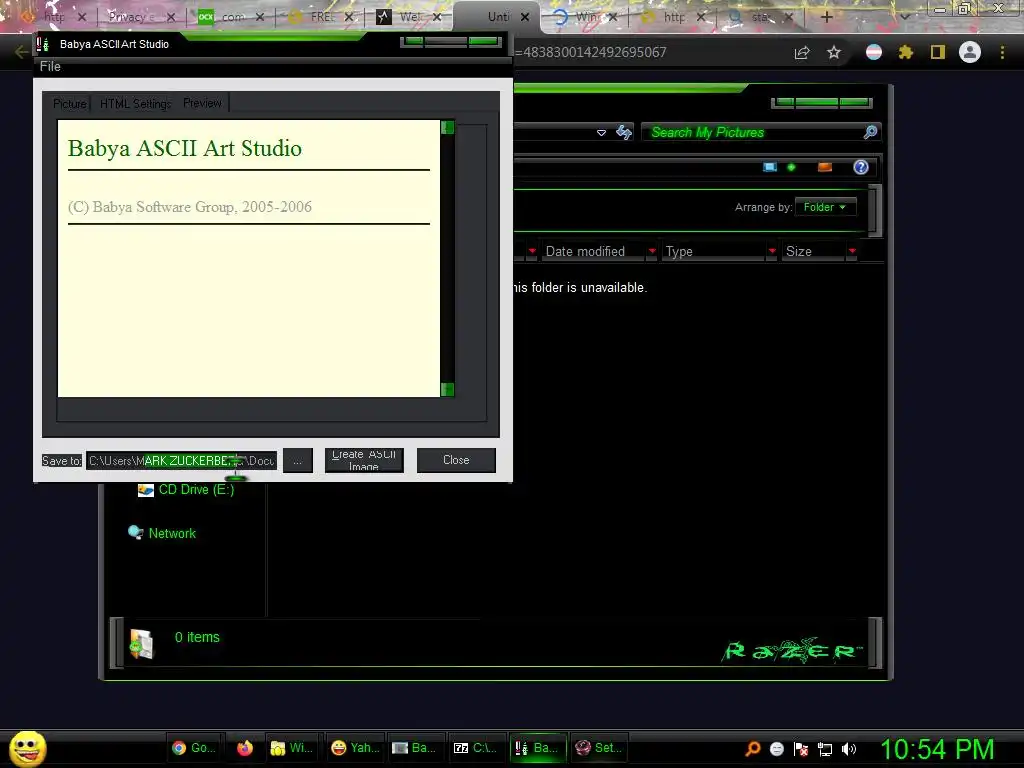Open the 'Wi...' folder taskbar button
1024x768 pixels.
click(x=291, y=748)
